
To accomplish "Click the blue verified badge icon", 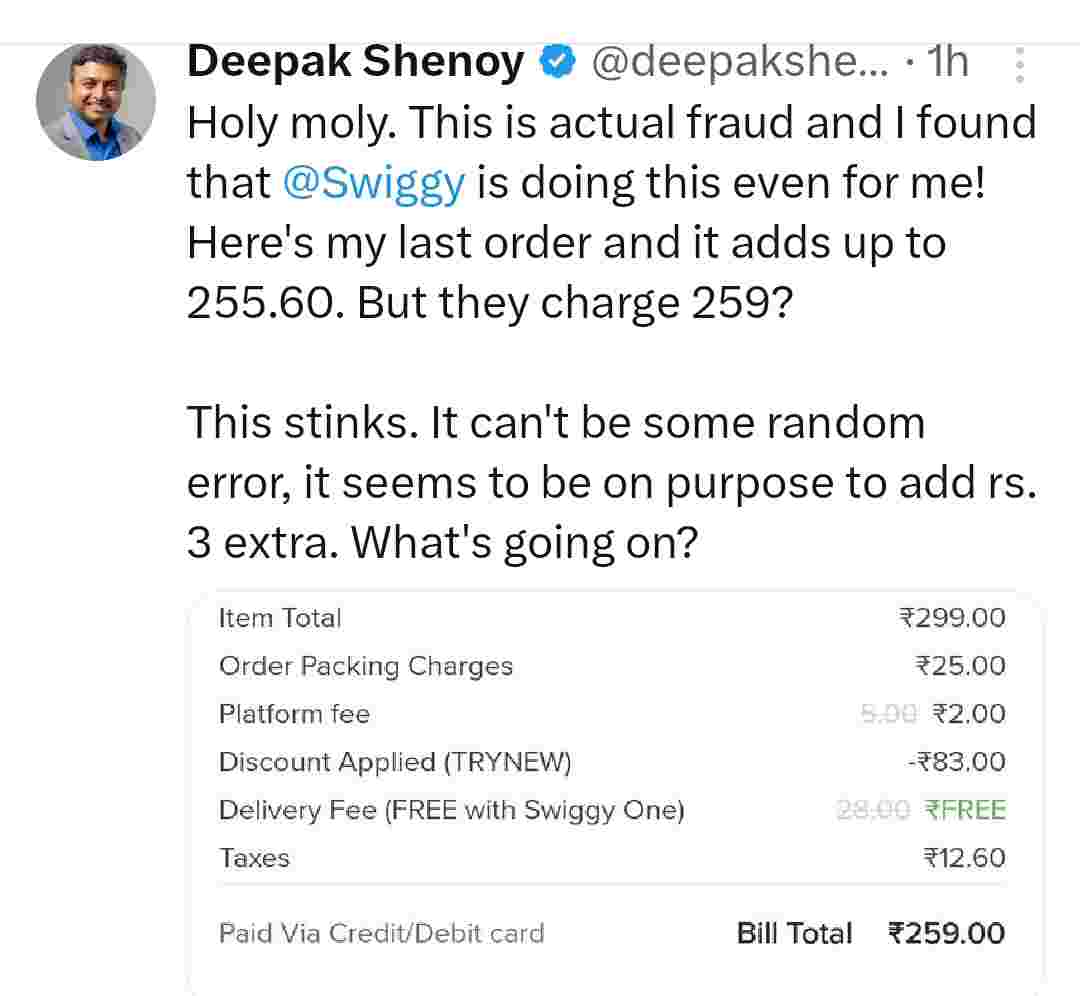I will click(556, 62).
